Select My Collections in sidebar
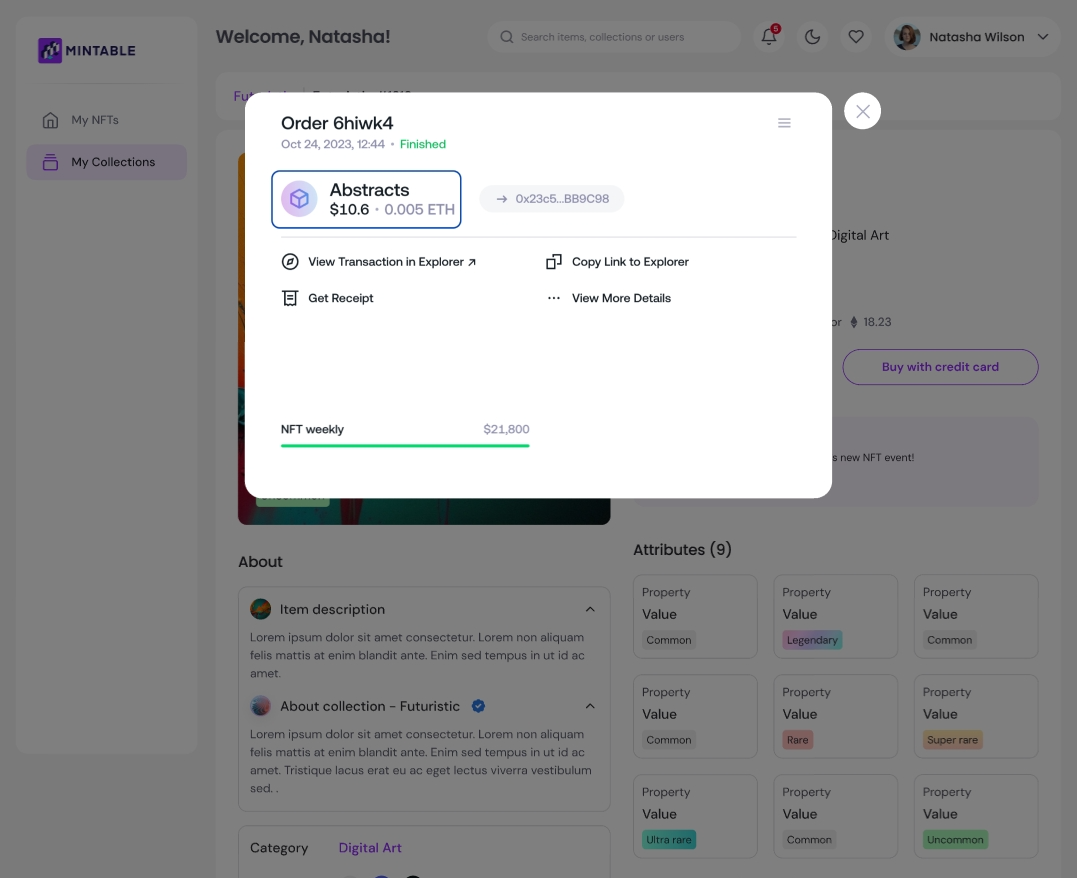Image resolution: width=1077 pixels, height=878 pixels. (x=112, y=162)
